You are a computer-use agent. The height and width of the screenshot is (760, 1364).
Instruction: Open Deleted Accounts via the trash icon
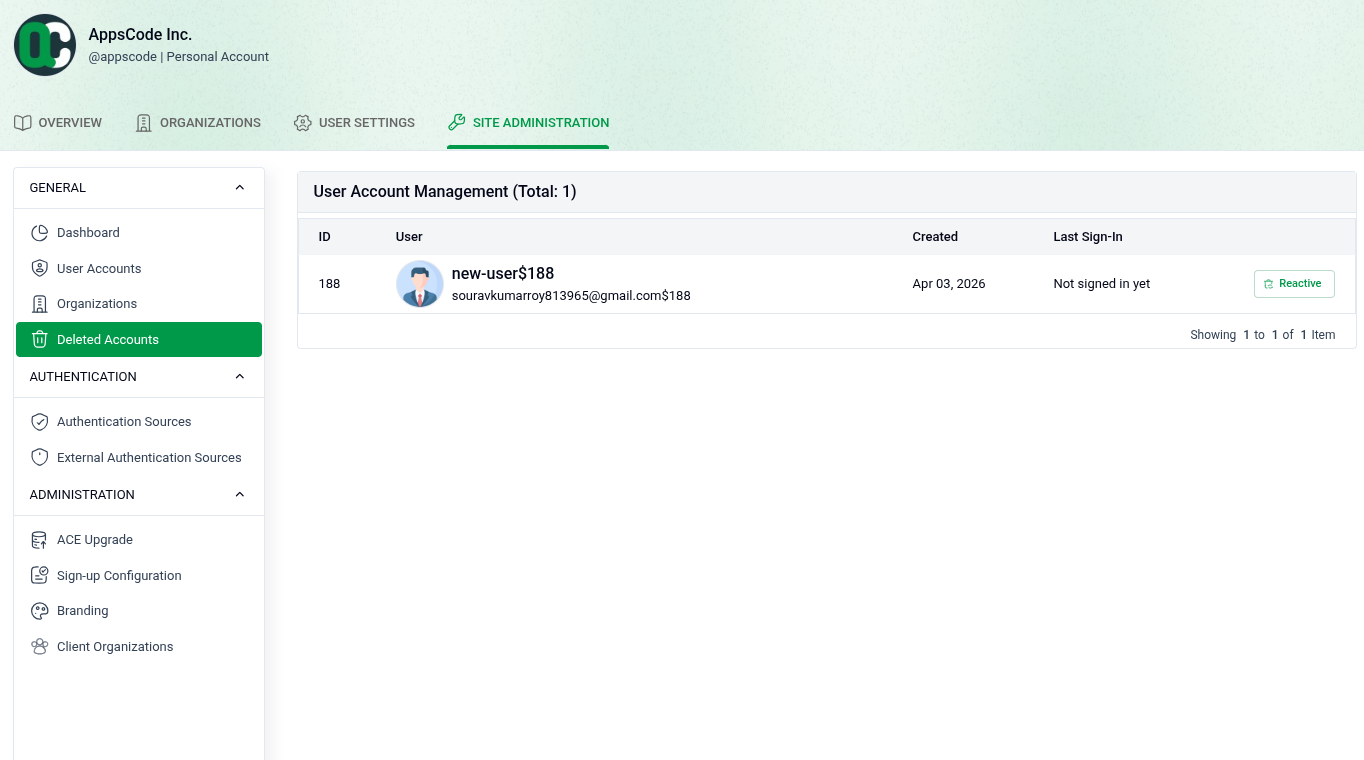coord(39,339)
